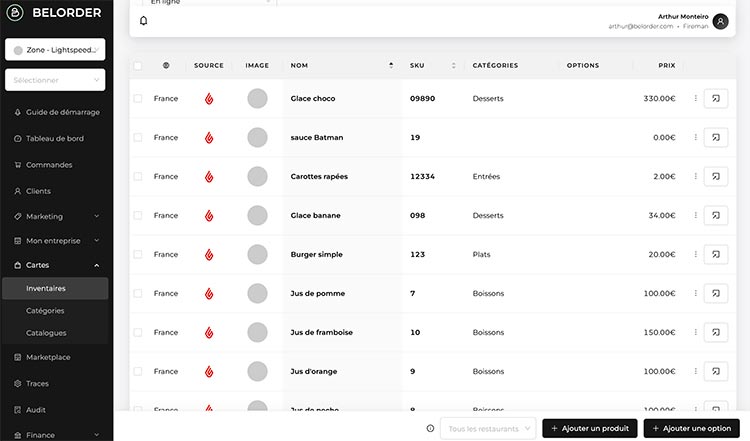Screen dimensions: 750x441
Task: Click the Lightspeed source icon for Burger simple
Action: (x=209, y=255)
